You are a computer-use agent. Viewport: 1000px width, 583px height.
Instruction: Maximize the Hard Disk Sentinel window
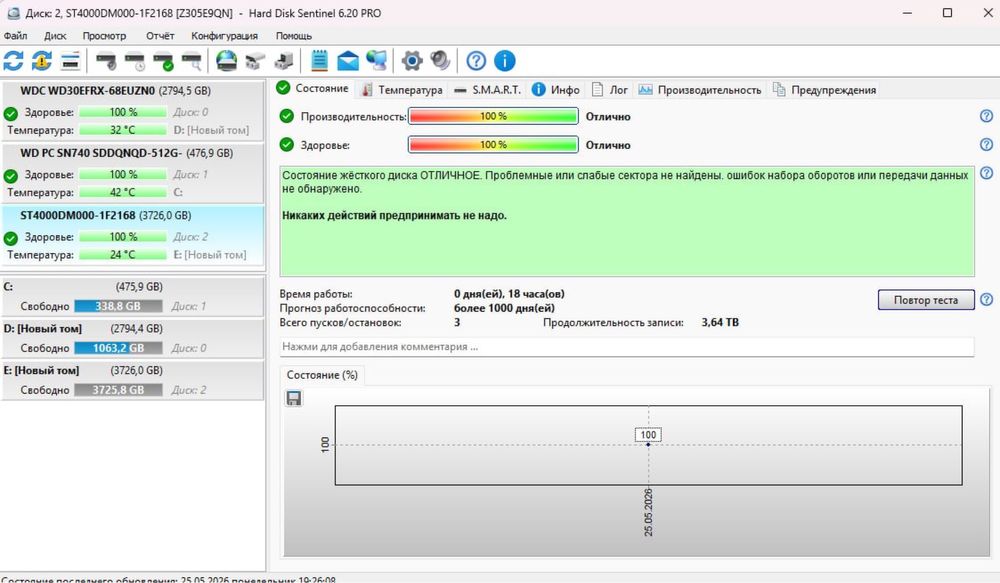(948, 13)
